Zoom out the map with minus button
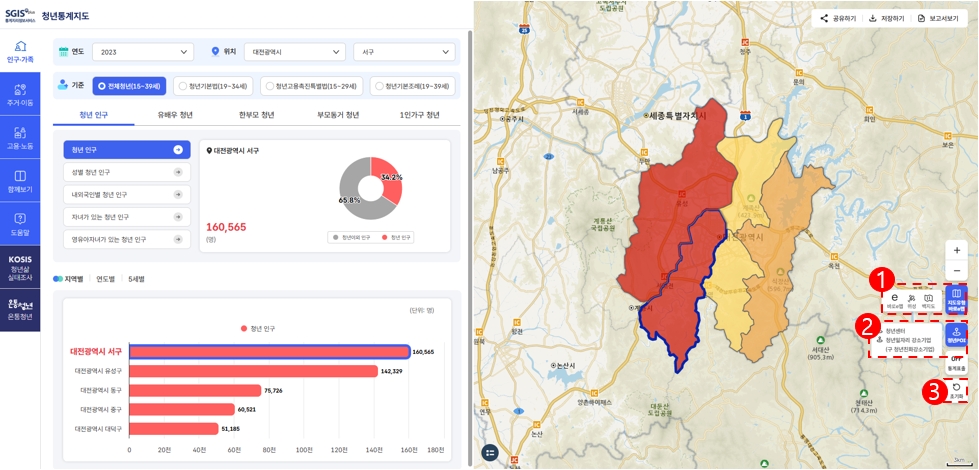This screenshot has width=979, height=470. (956, 270)
